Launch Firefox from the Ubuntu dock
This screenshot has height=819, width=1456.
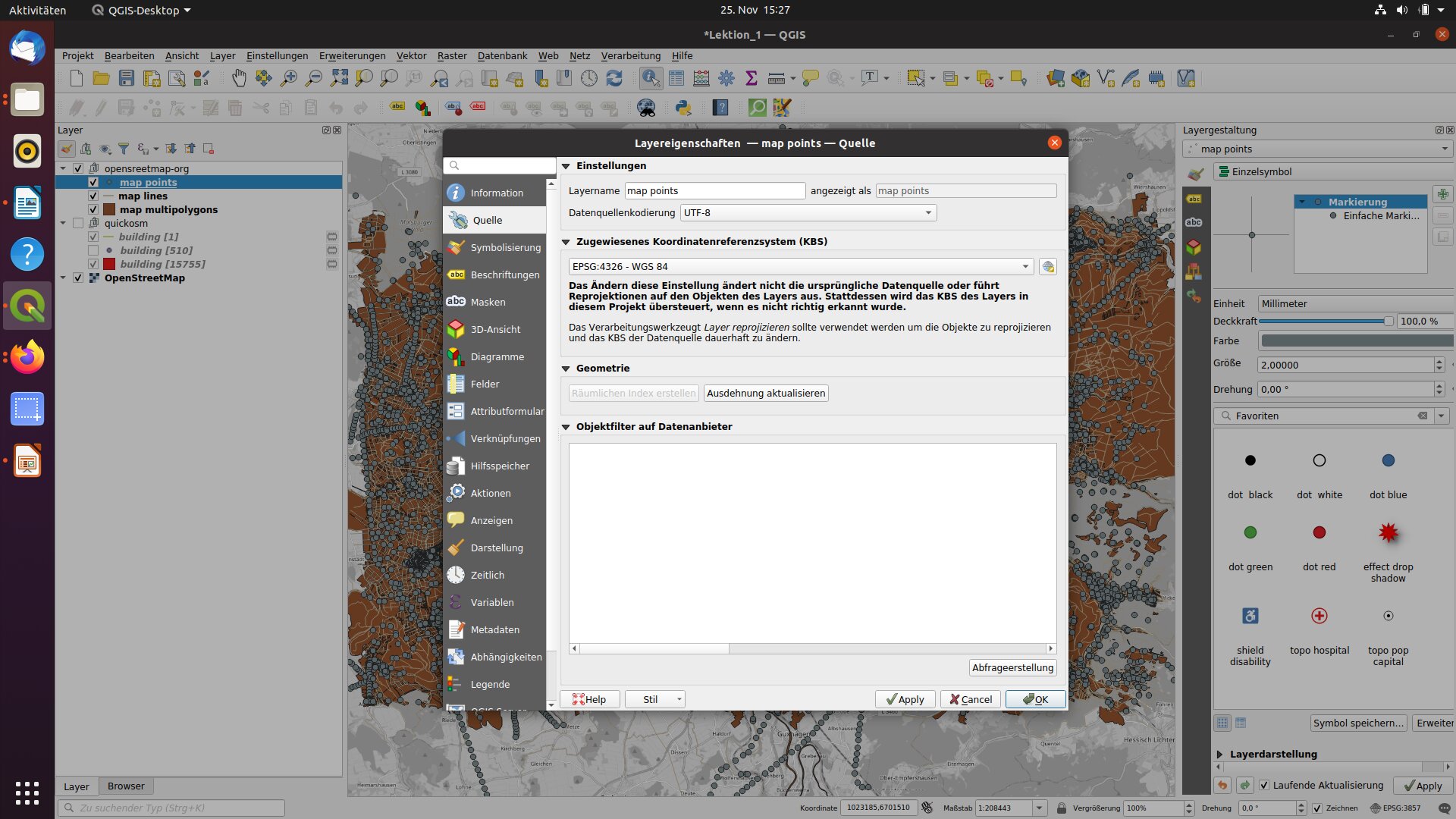click(x=27, y=357)
